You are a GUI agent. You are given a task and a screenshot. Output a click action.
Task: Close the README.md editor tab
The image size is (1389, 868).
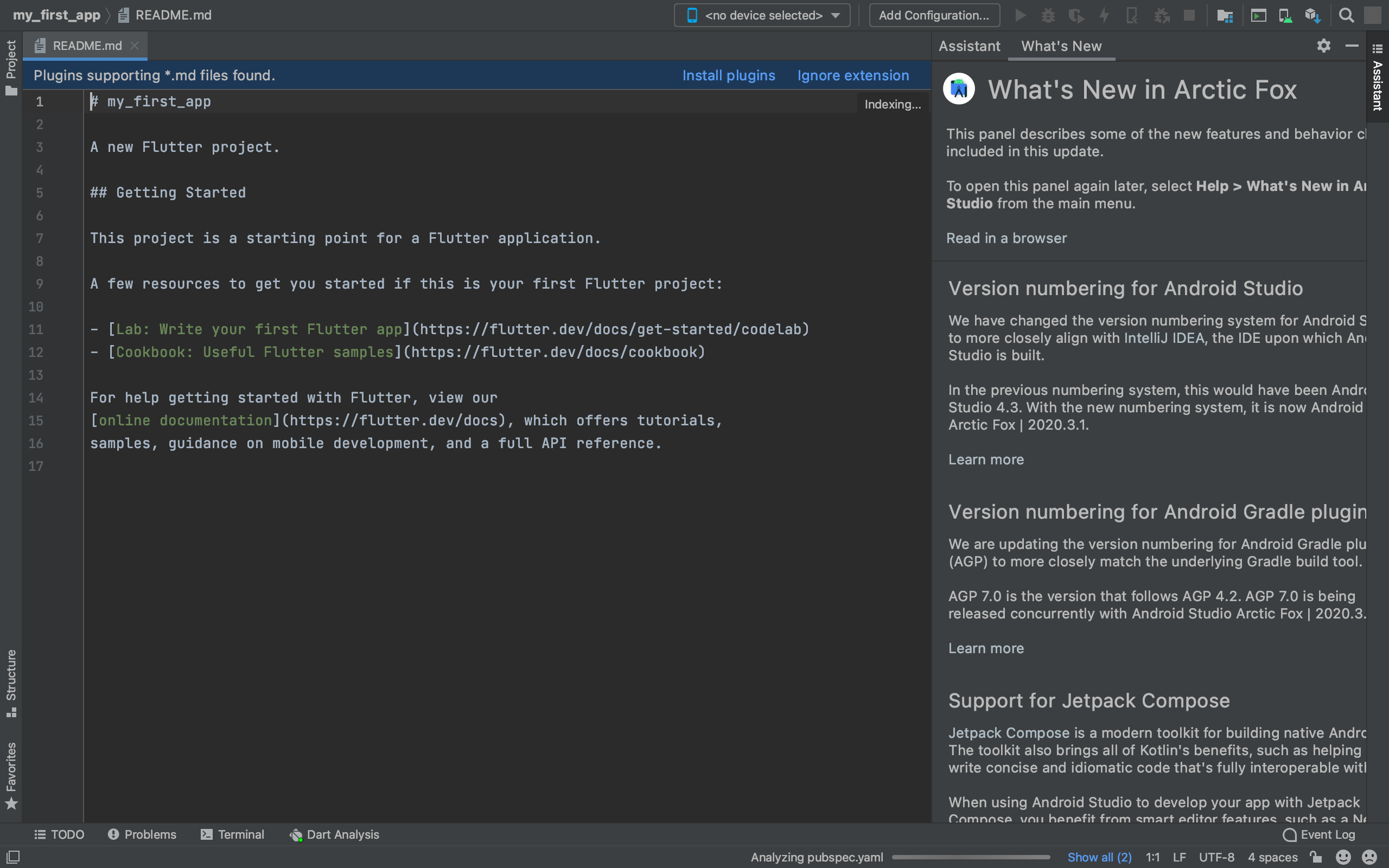coord(135,46)
